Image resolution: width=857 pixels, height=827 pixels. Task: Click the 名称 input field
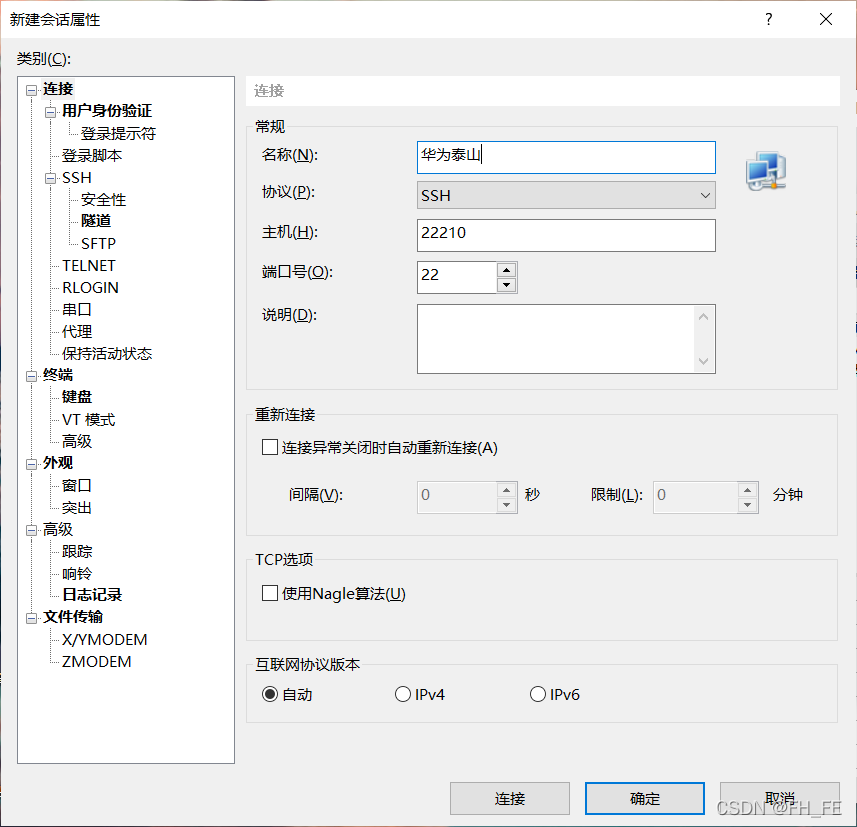(x=566, y=157)
